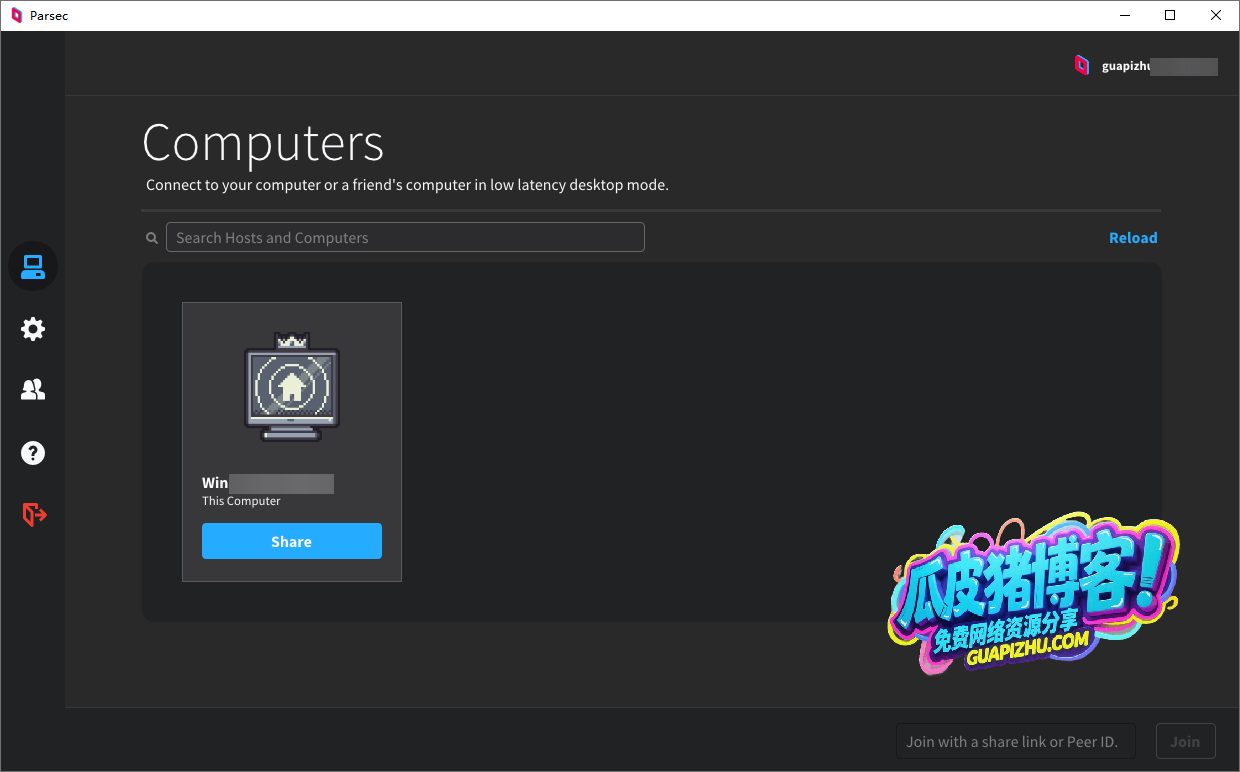Close the Parsec window
Viewport: 1240px width, 772px height.
[1216, 15]
